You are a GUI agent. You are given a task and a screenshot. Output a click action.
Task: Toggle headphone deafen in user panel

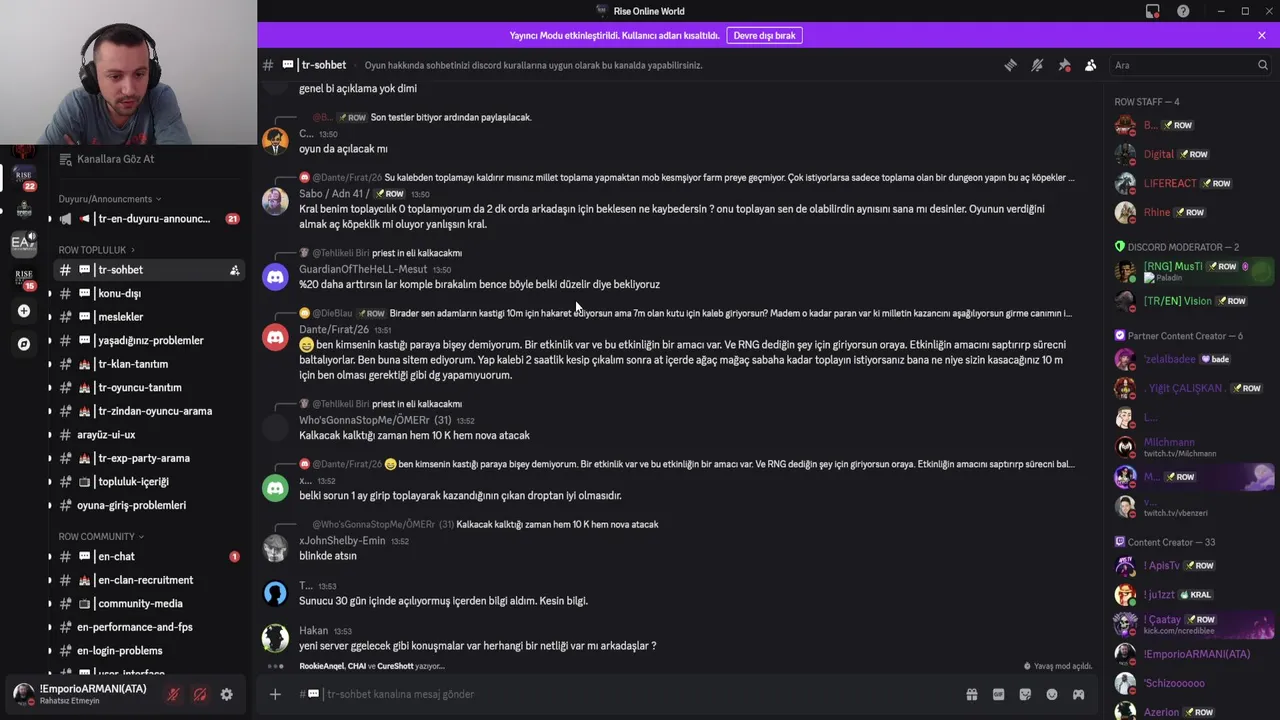click(200, 694)
